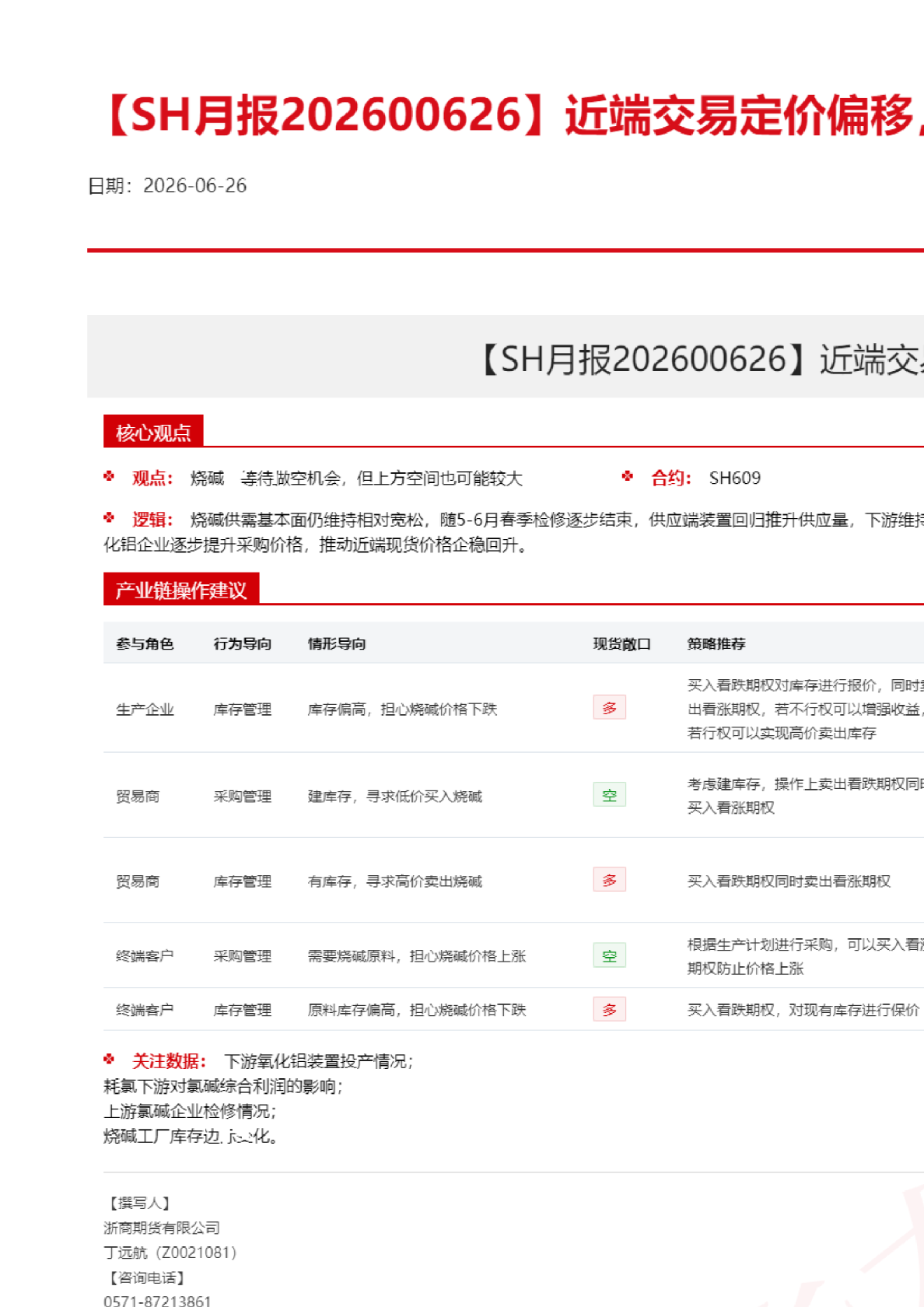
Task: Click the 生产企业 role cell
Action: pos(145,710)
